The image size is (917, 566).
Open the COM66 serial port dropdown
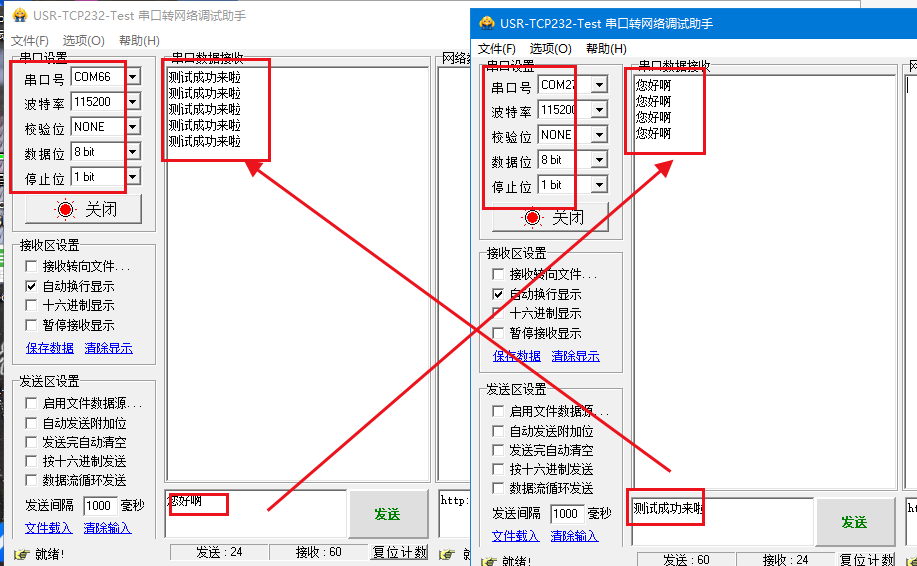pyautogui.click(x=133, y=77)
